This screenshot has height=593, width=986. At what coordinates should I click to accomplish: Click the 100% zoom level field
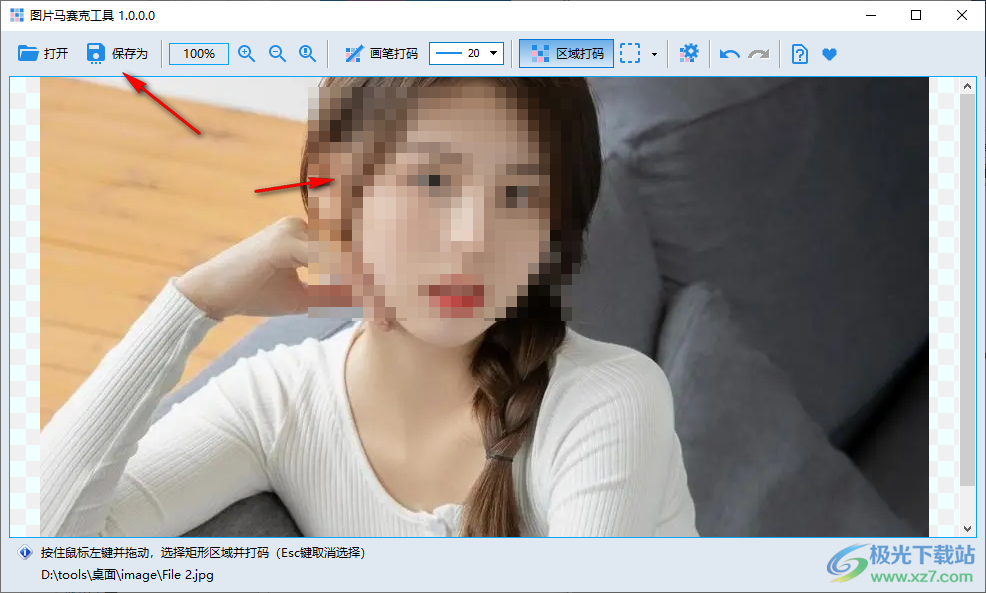(x=199, y=53)
